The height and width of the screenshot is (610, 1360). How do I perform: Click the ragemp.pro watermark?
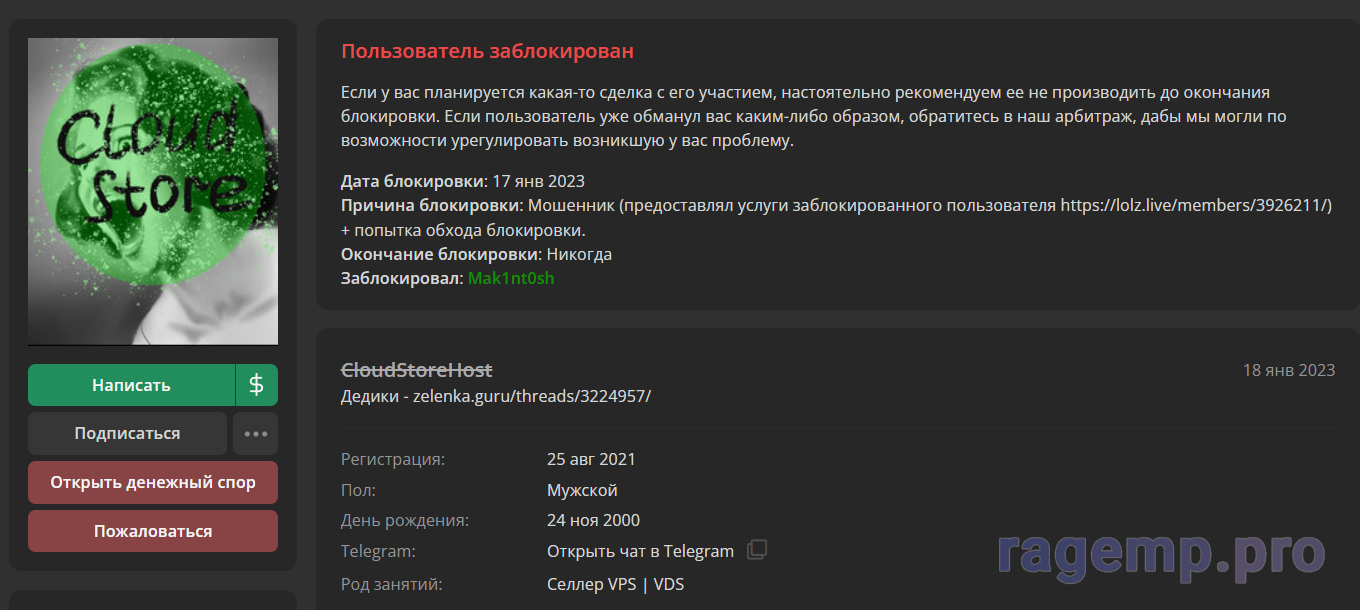(1160, 553)
